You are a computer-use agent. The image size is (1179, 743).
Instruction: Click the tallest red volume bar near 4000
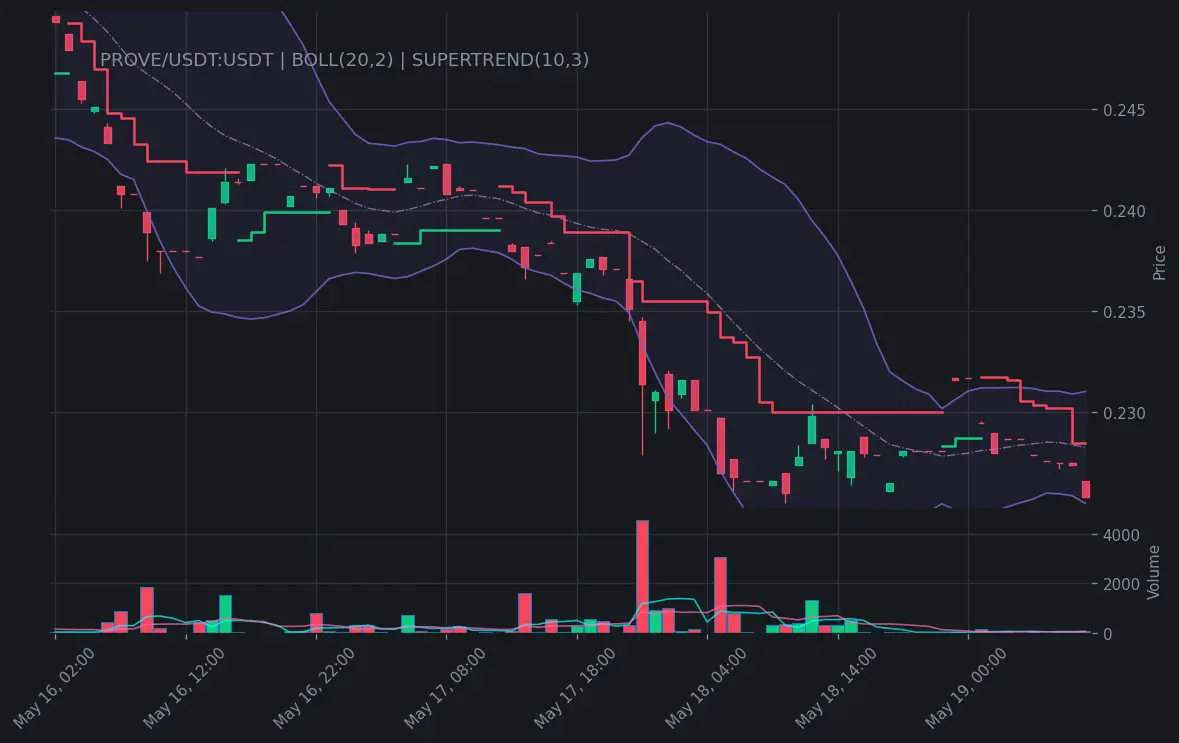pos(642,576)
